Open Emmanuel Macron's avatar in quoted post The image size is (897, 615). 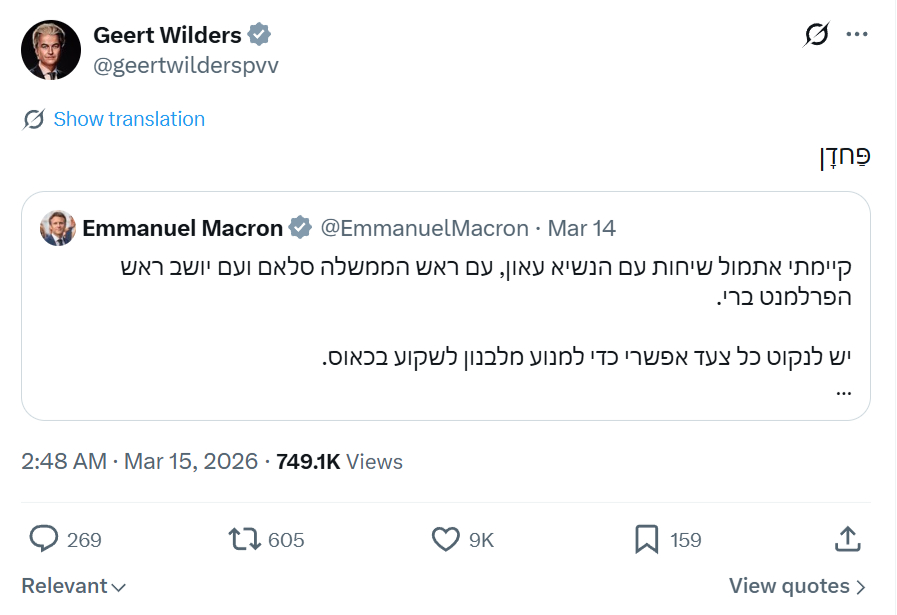[x=58, y=228]
